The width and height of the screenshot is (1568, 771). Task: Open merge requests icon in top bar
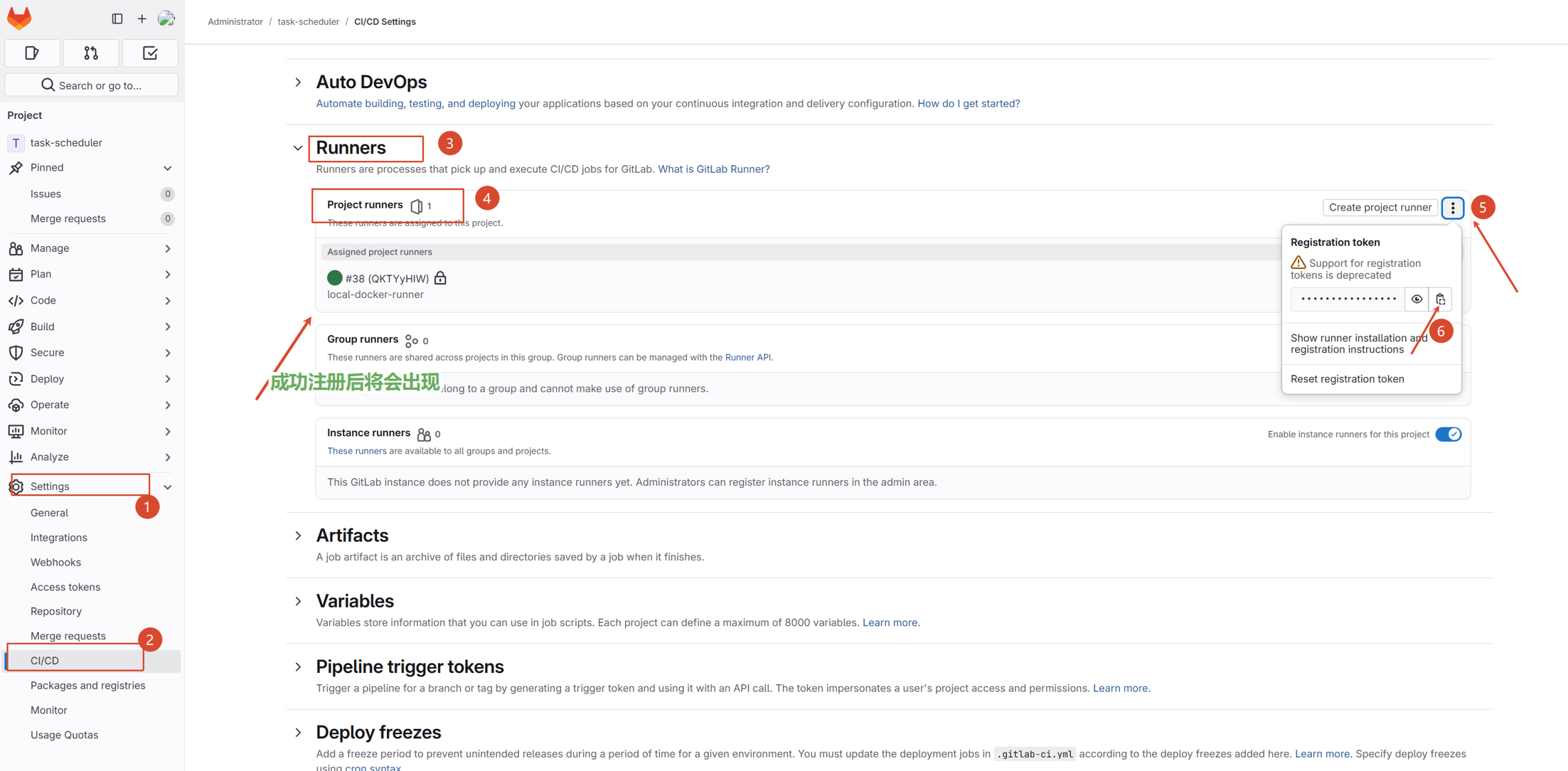[91, 53]
